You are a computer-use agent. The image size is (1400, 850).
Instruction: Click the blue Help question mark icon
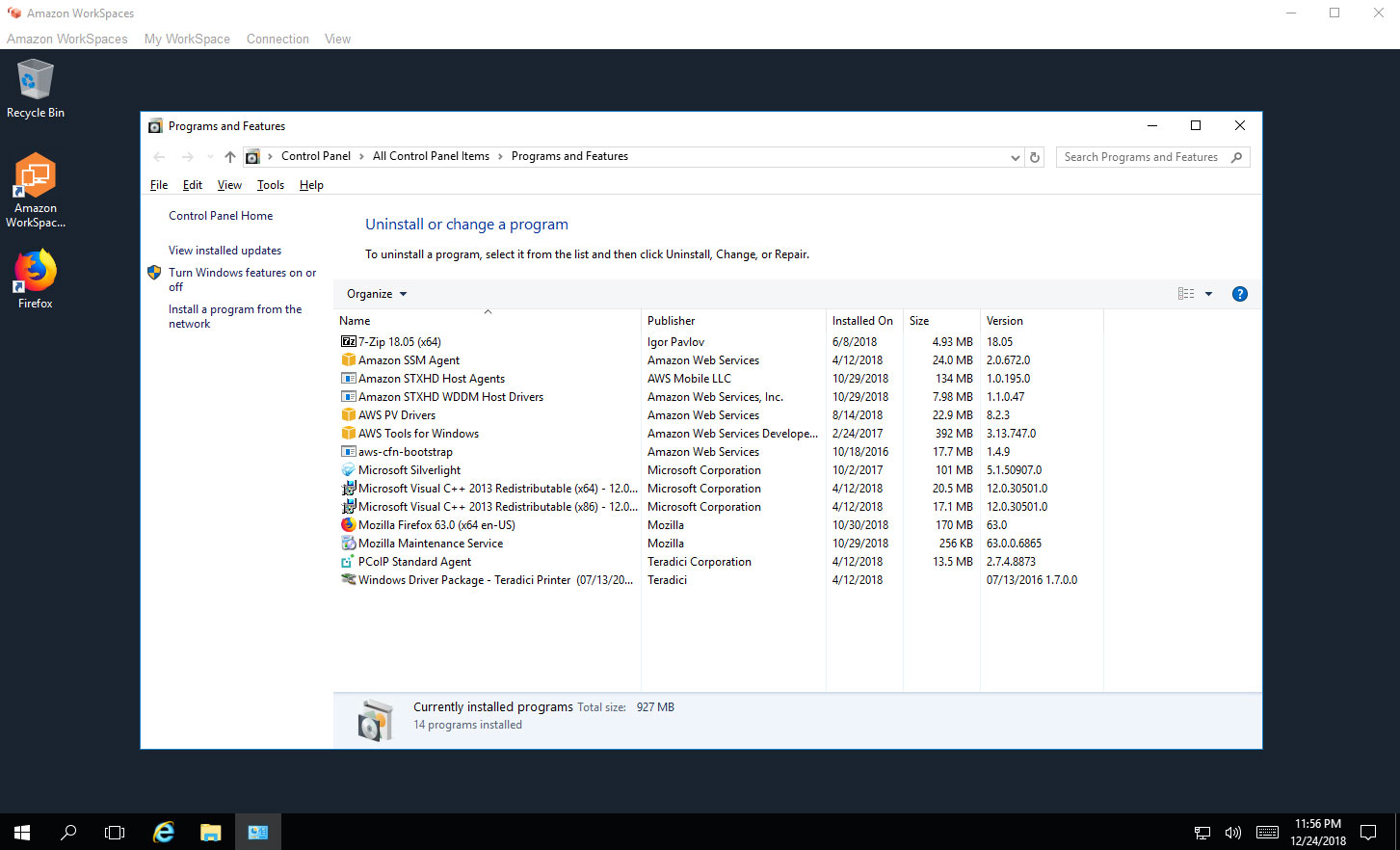[1239, 293]
